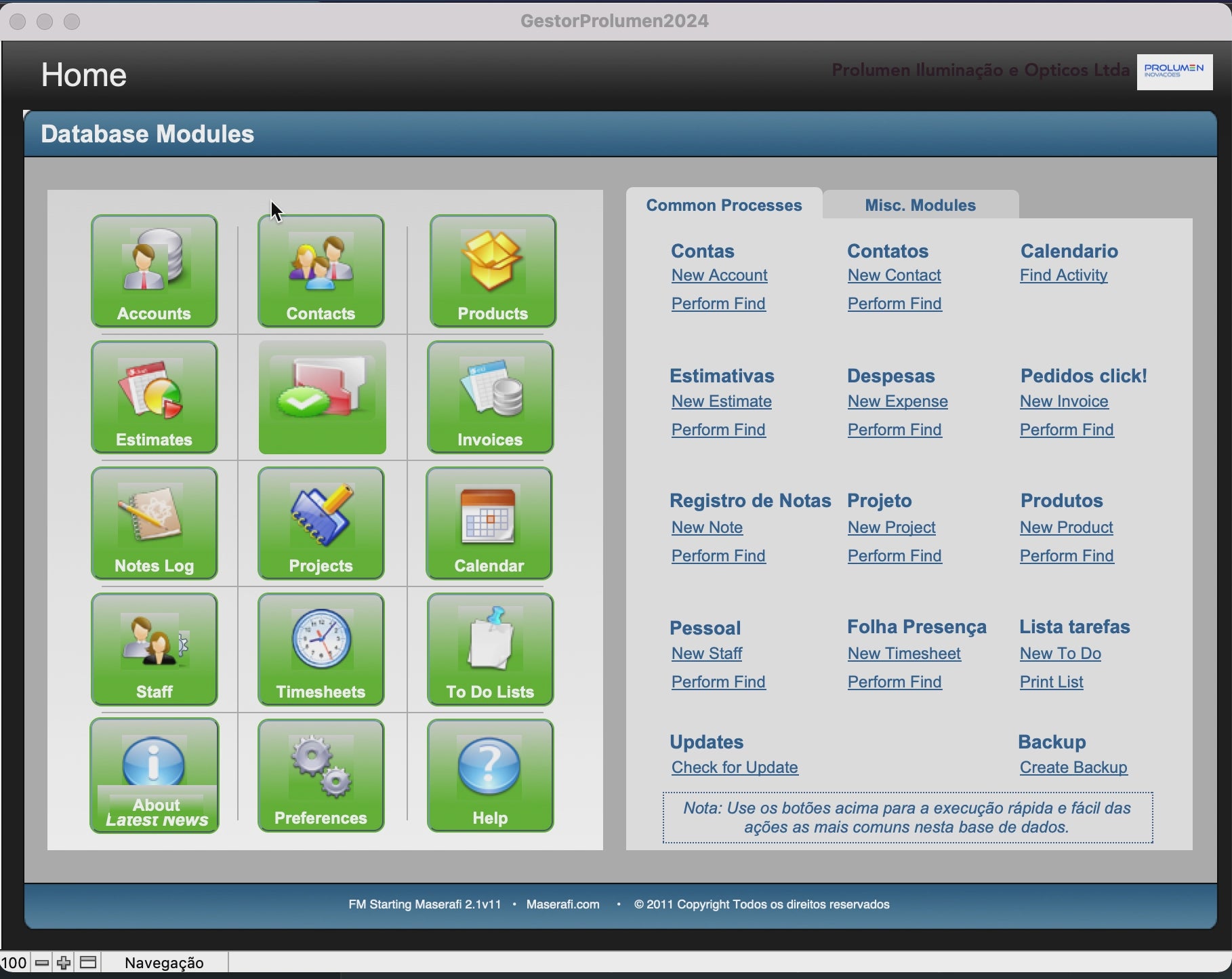Image resolution: width=1232 pixels, height=979 pixels.
Task: Click zoom out icon in status bar
Action: pyautogui.click(x=42, y=963)
